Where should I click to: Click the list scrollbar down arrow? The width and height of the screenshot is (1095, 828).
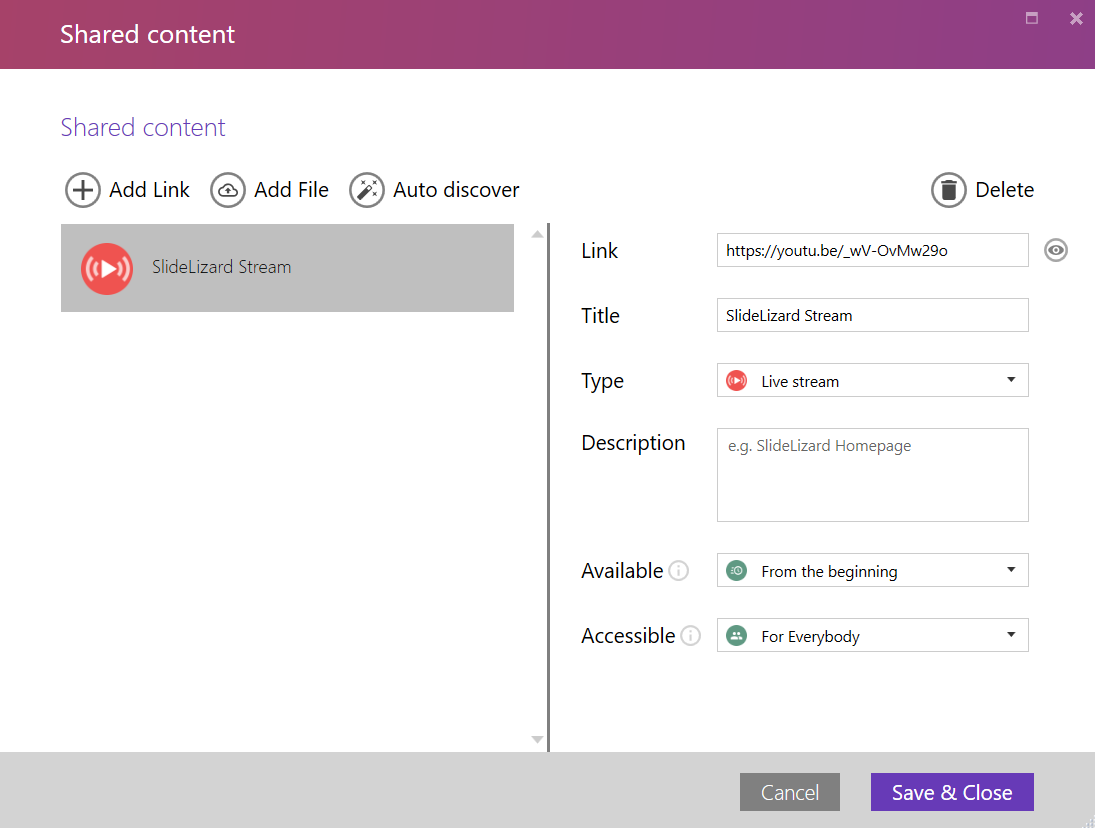click(537, 740)
